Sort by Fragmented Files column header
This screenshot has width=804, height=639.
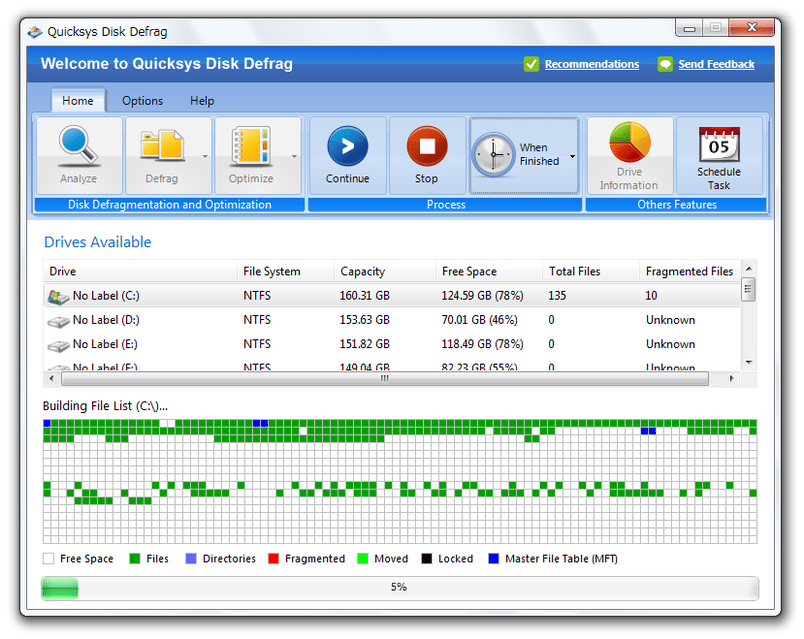[x=690, y=271]
